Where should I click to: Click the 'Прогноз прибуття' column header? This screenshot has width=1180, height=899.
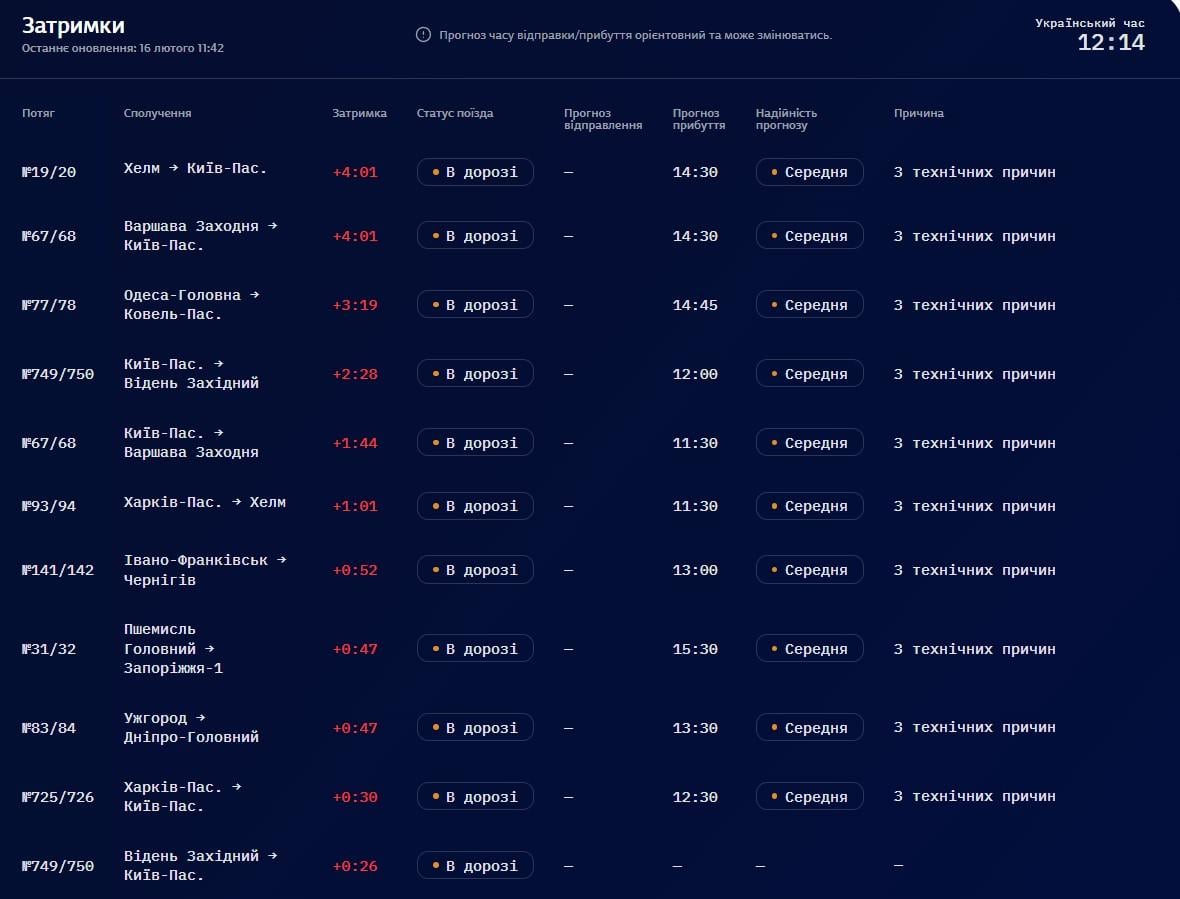(699, 119)
